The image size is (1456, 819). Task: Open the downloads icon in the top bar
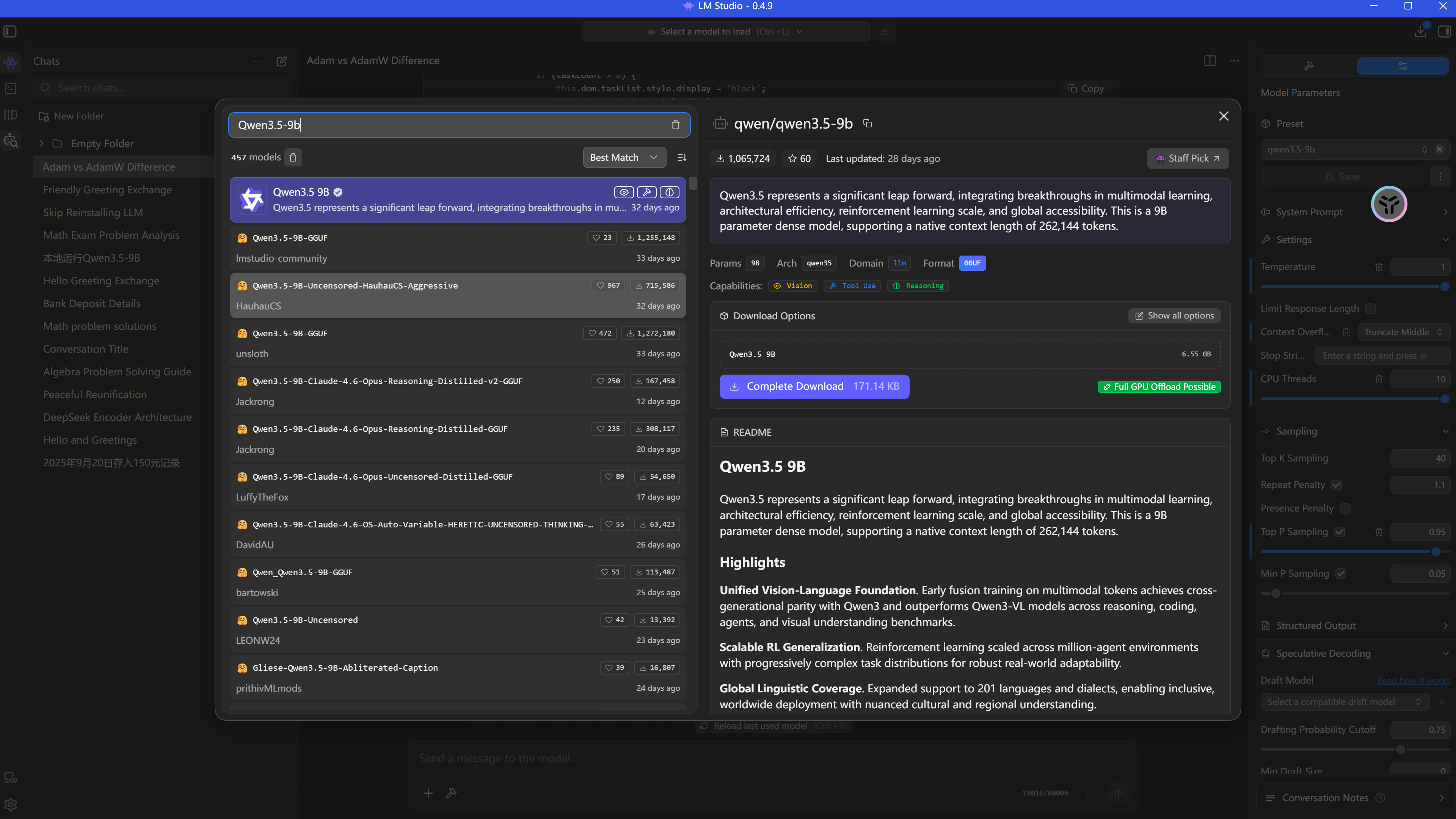[1420, 31]
